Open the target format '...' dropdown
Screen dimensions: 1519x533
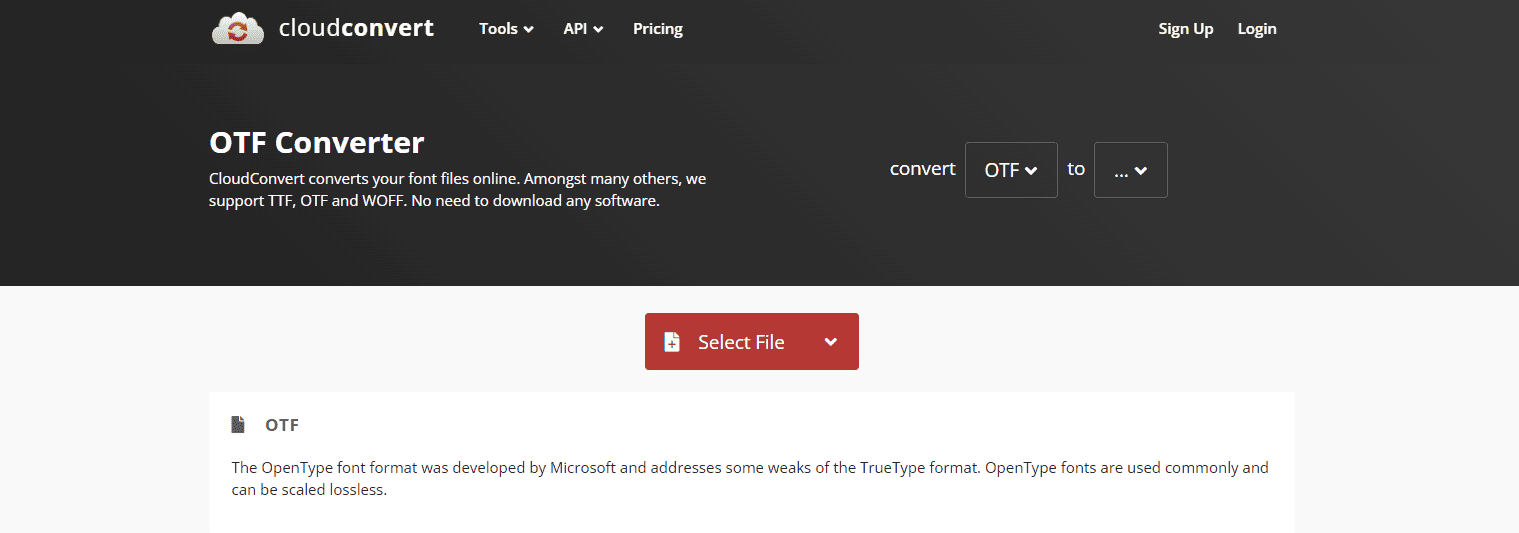[x=1130, y=170]
